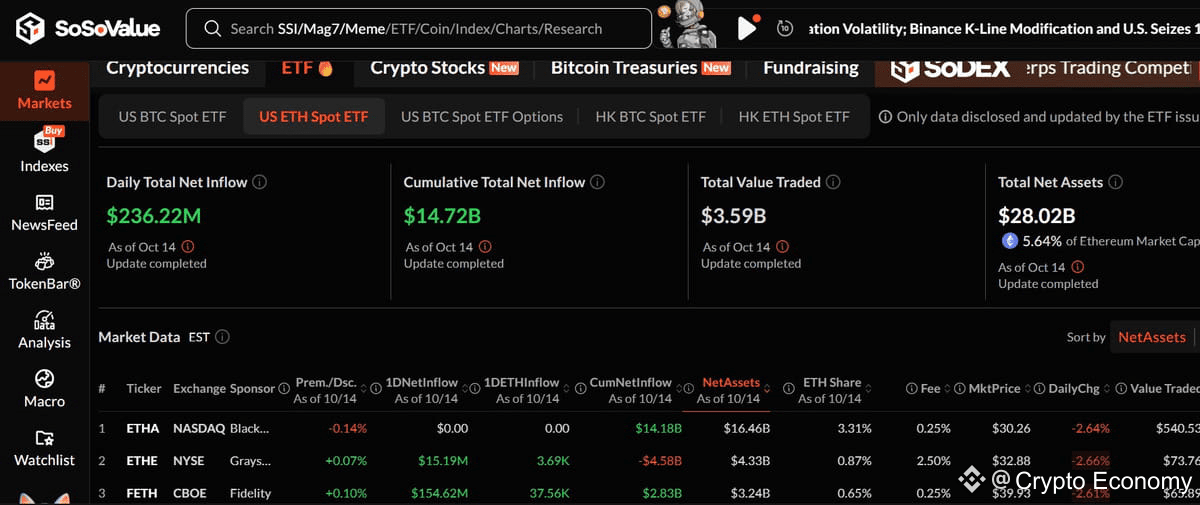Open Watchlist in the sidebar

pos(44,448)
